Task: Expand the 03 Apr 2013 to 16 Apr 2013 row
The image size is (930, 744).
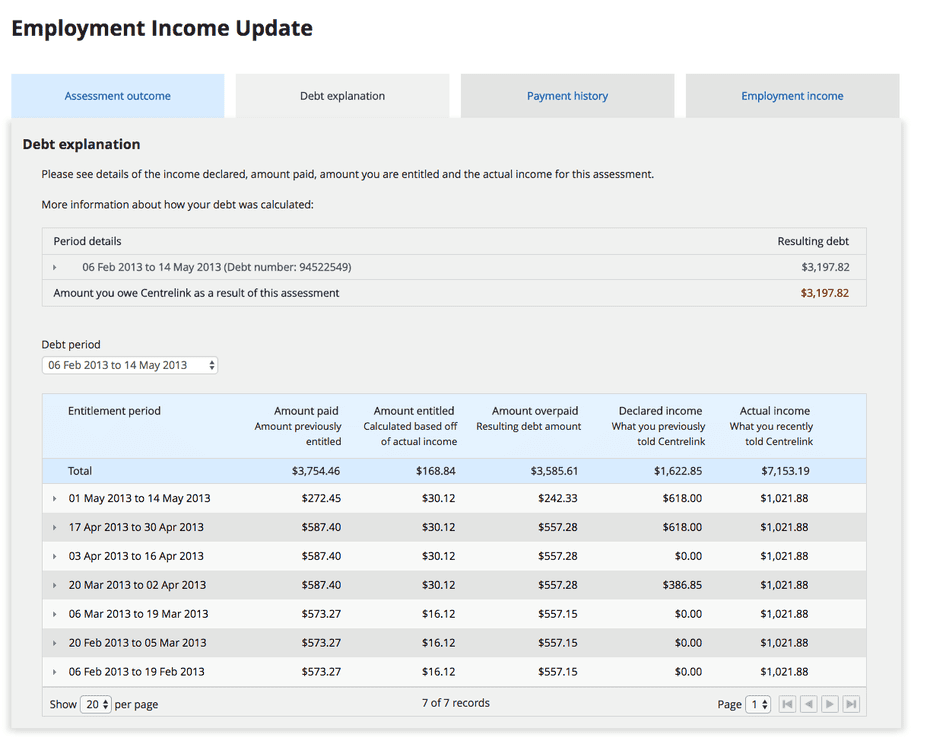Action: click(x=55, y=557)
